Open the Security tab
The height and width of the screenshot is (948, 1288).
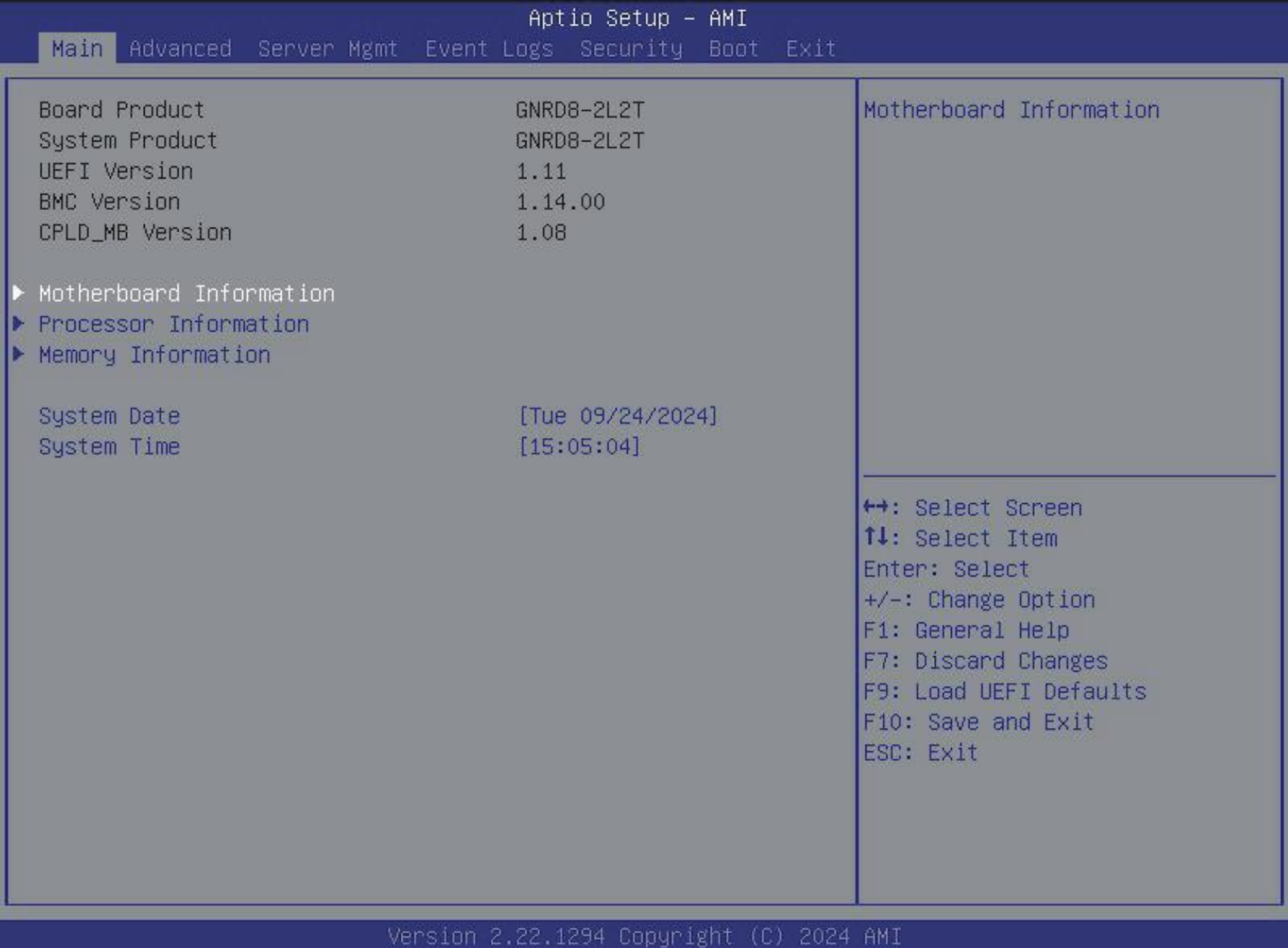click(631, 48)
